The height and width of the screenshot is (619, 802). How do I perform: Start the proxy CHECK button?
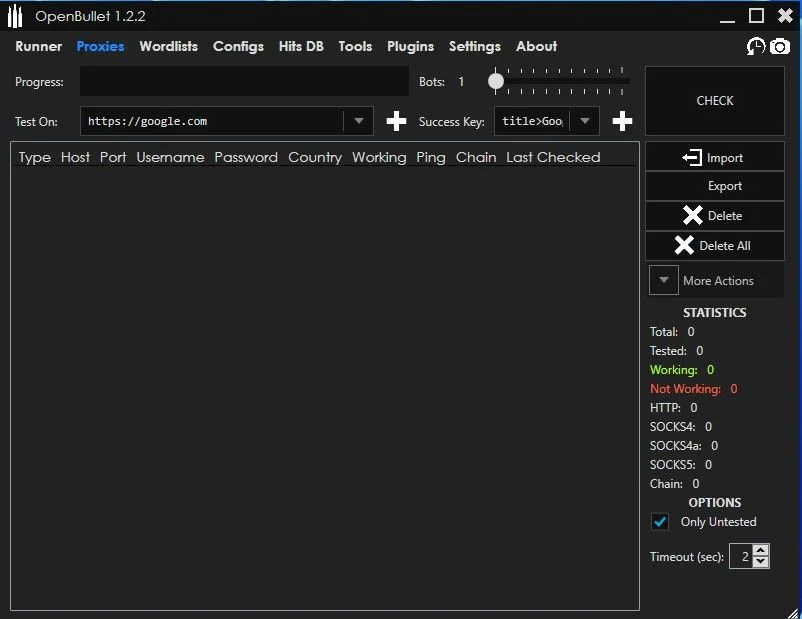click(715, 101)
